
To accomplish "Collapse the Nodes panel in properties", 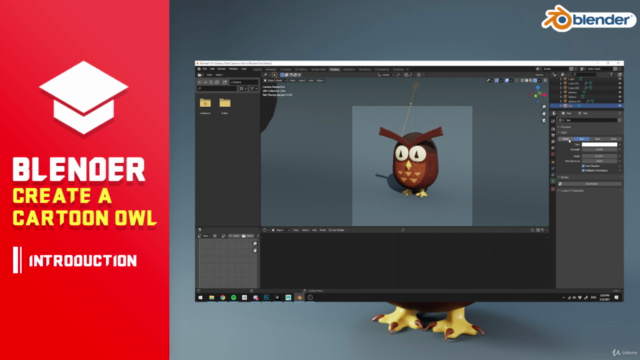I will (x=565, y=177).
